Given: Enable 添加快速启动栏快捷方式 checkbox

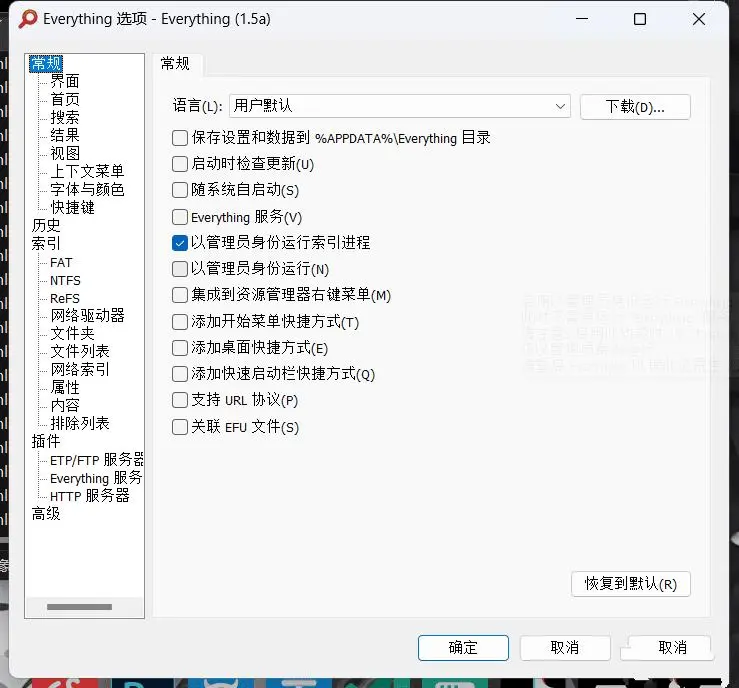Looking at the screenshot, I should click(x=180, y=374).
